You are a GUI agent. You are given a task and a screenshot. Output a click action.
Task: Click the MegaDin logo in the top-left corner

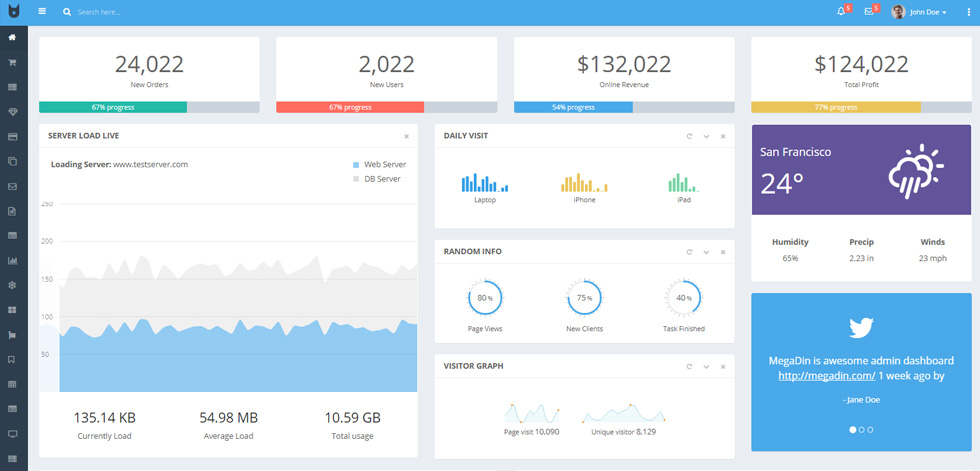[x=14, y=12]
